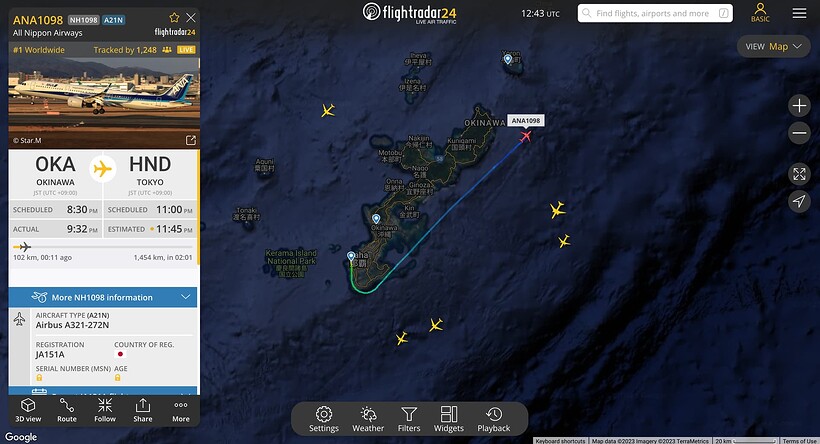Open the Weather layers panel

click(368, 419)
